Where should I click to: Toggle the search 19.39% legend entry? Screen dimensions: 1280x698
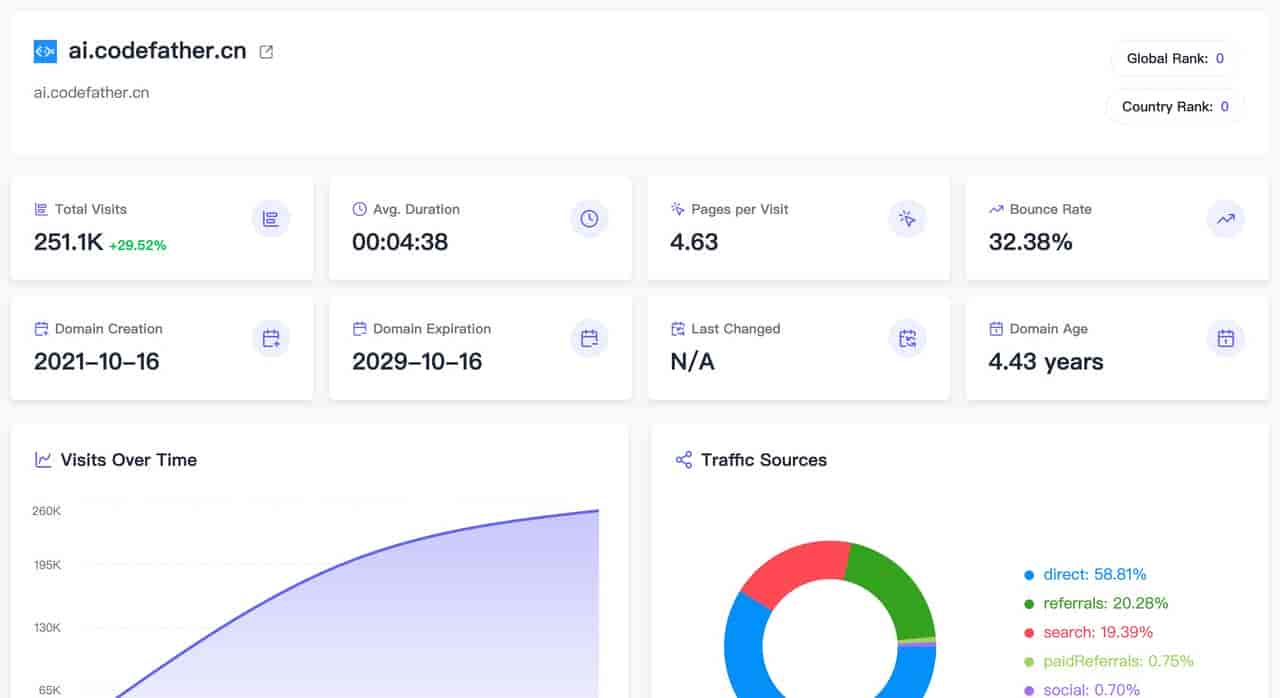coord(1088,632)
